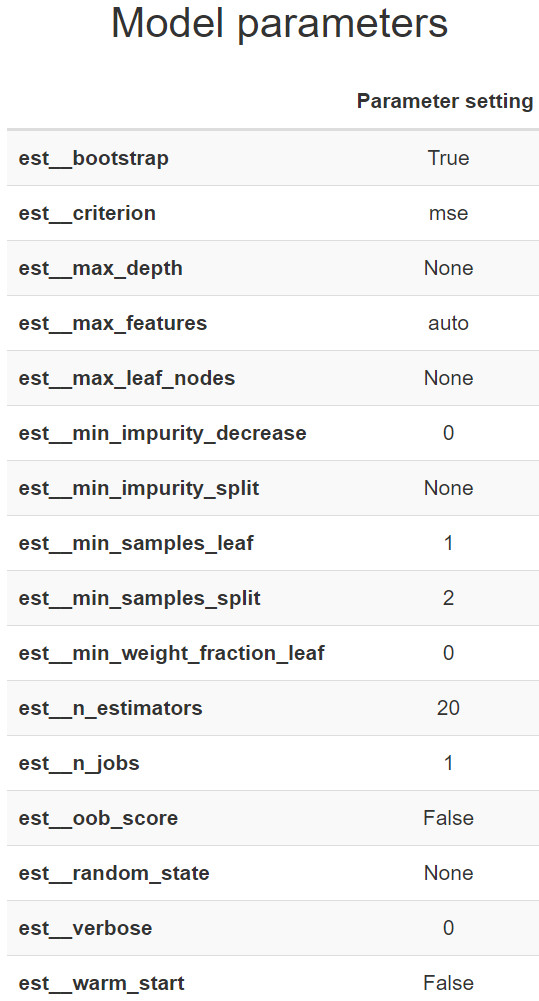539x1001 pixels.
Task: Select the value 2 for min_samples_split
Action: click(448, 598)
